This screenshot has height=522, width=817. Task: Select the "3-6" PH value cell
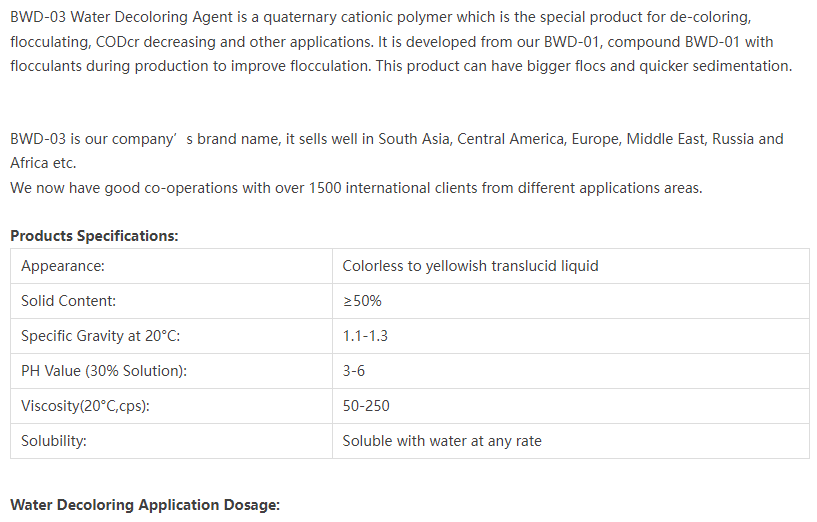point(354,371)
